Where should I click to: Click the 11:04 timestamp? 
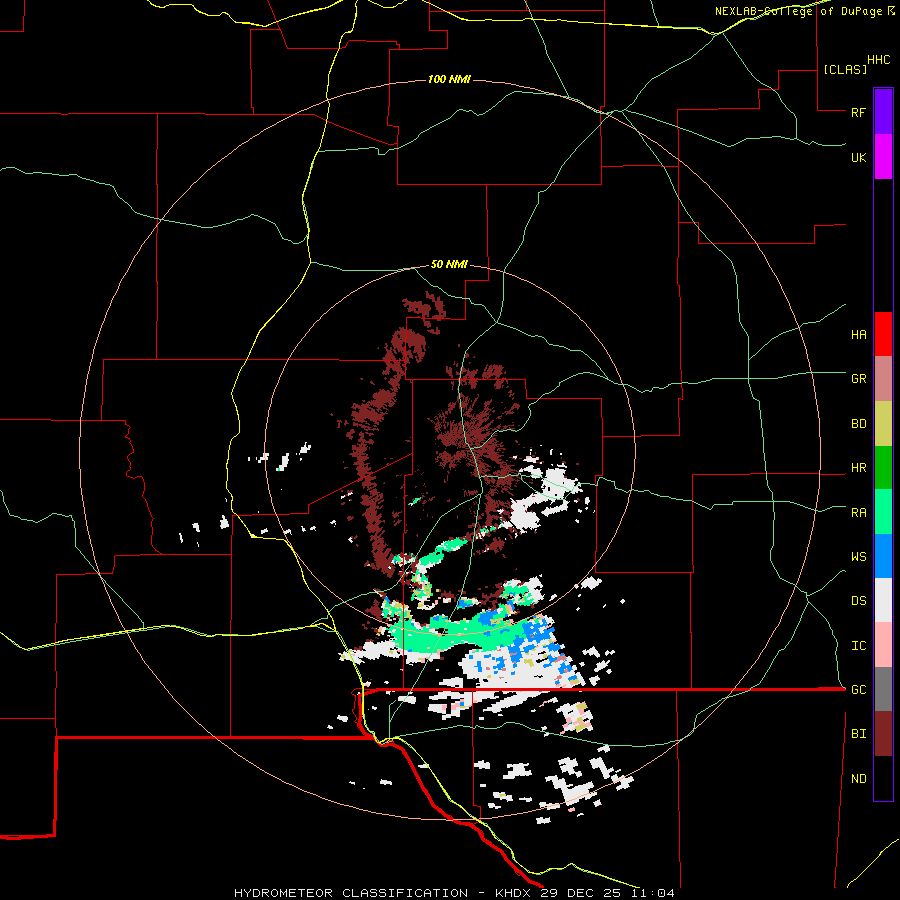653,893
